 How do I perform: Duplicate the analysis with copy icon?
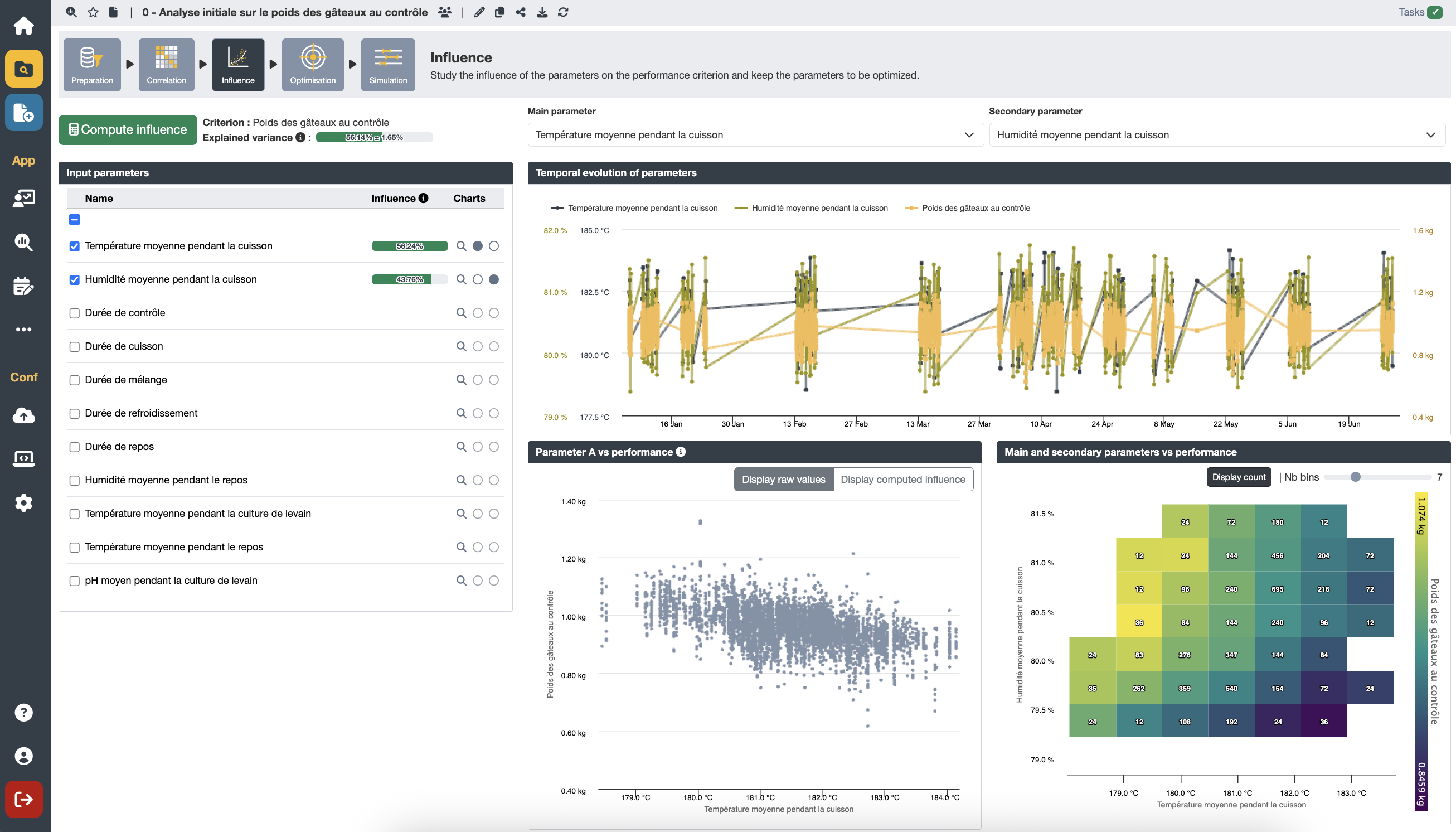pos(500,12)
